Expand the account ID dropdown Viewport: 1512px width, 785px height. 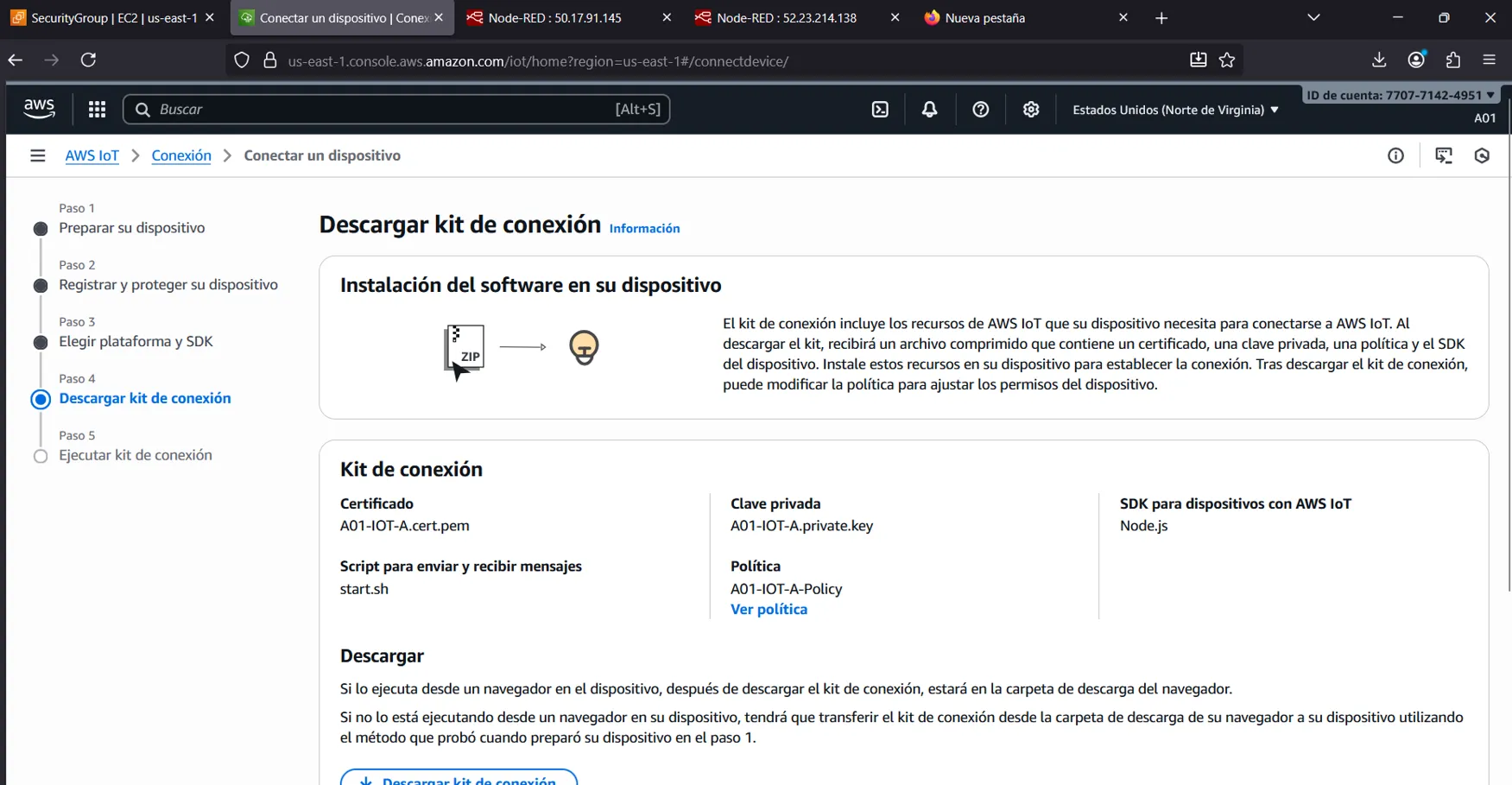click(1400, 95)
